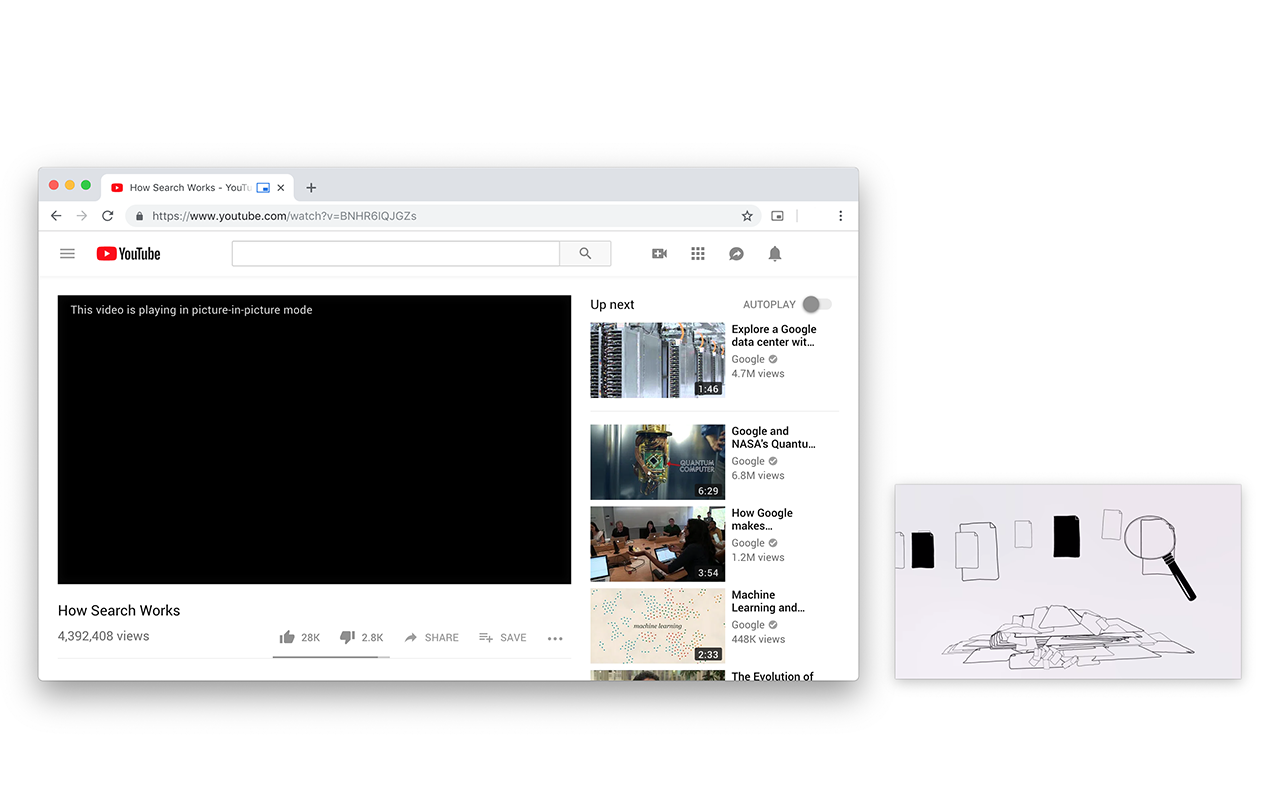Open YouTube hamburger guide menu
Image resolution: width=1280 pixels, height=800 pixels.
click(x=68, y=254)
